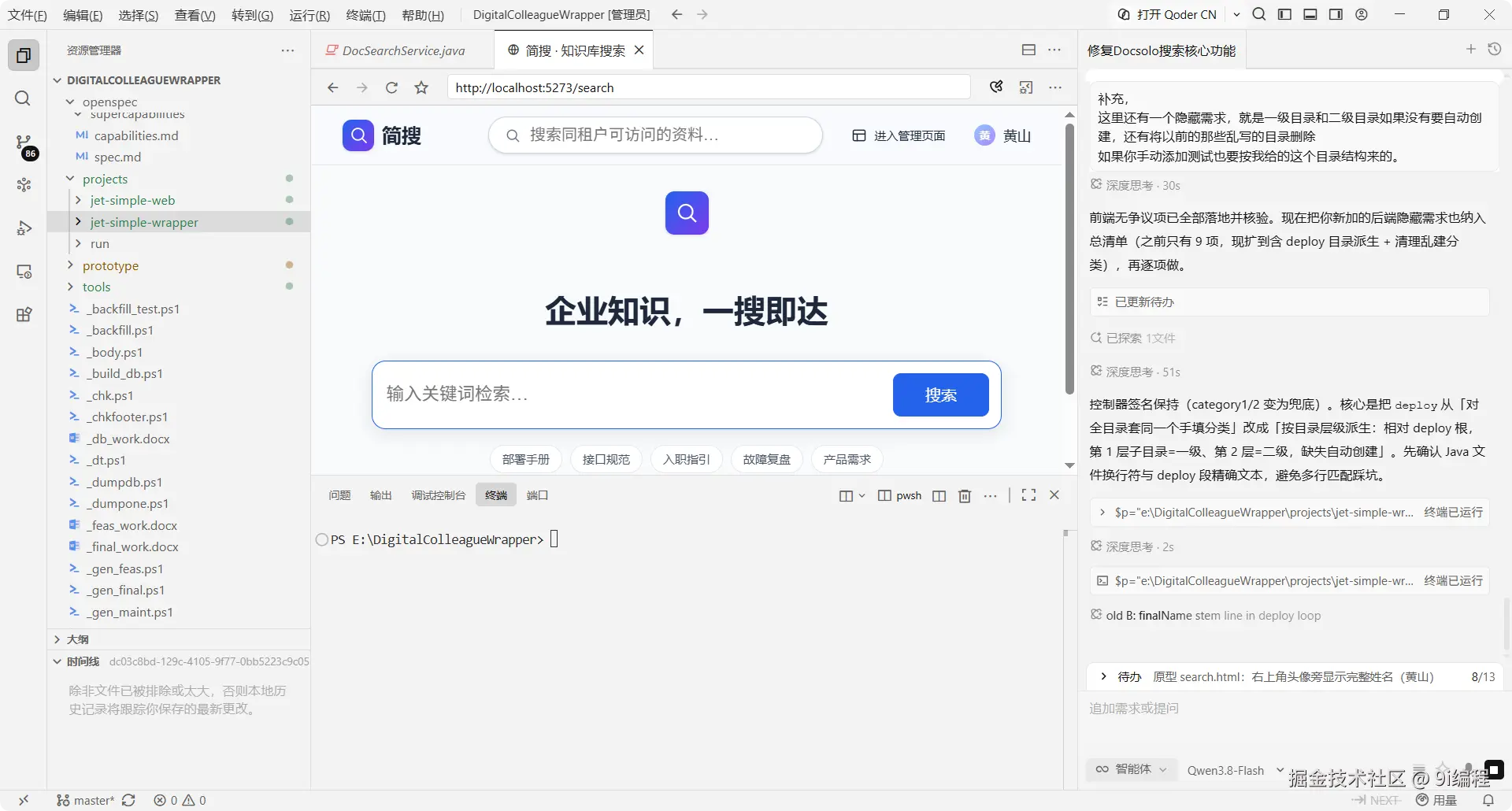Image resolution: width=1512 pixels, height=811 pixels.
Task: Click the 打开 Qoder CN button
Action: click(1167, 14)
